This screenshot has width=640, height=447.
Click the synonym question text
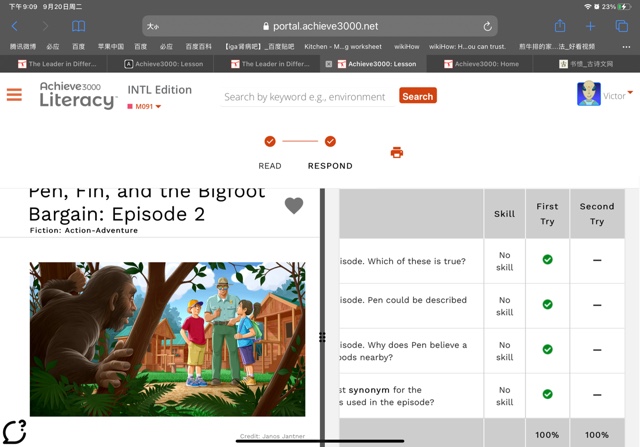click(387, 396)
